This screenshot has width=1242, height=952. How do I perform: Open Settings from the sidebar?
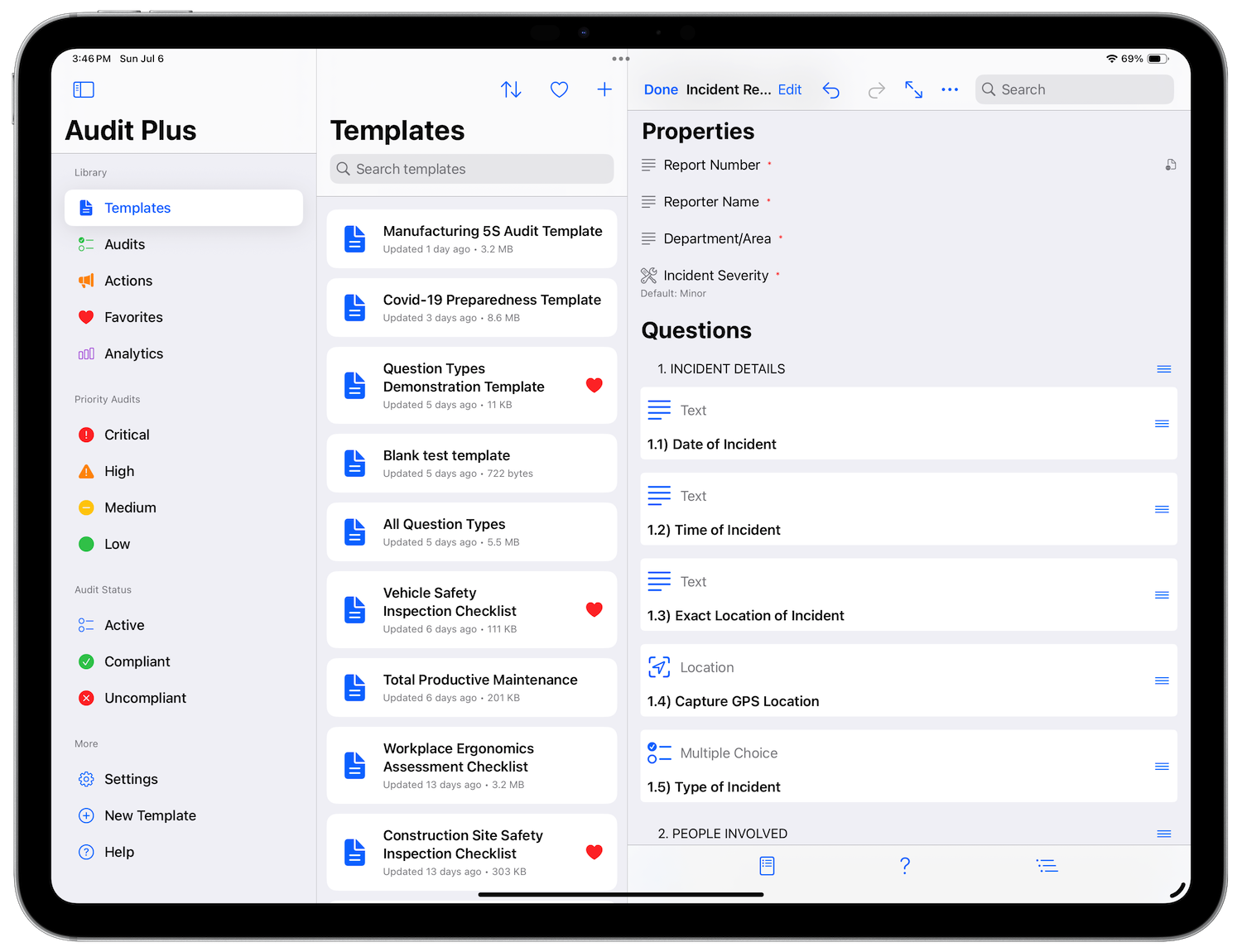(184, 779)
